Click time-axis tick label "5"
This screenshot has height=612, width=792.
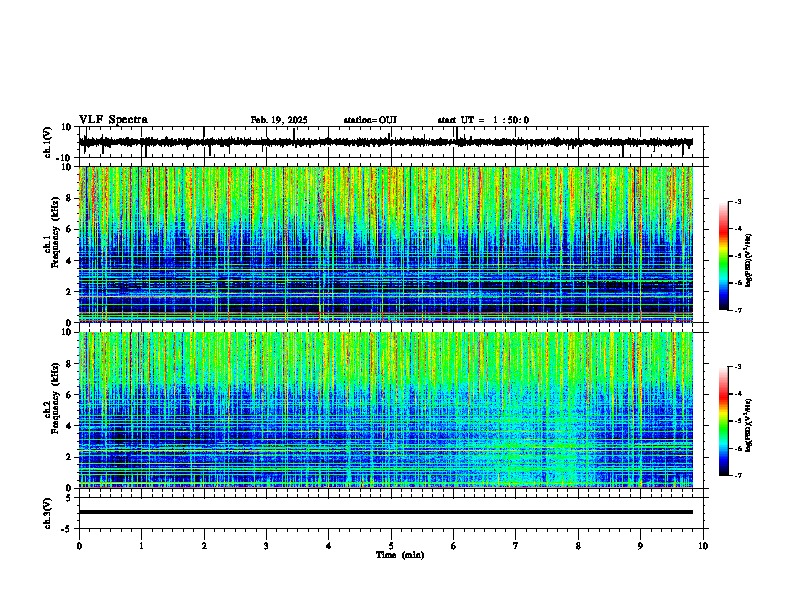coord(391,546)
